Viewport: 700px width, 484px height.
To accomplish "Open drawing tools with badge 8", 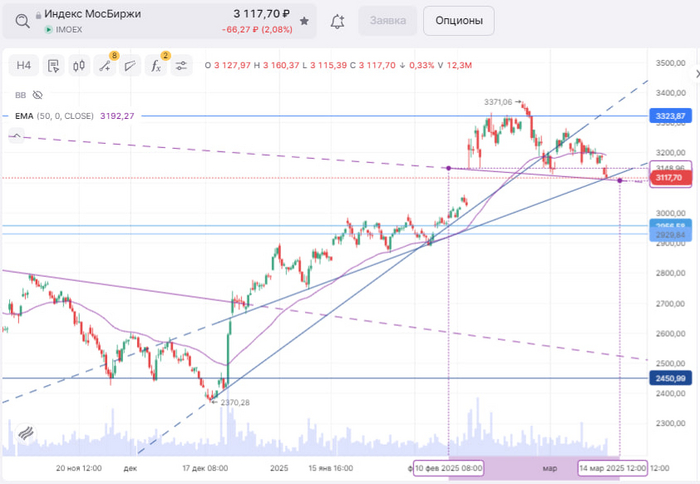I will pyautogui.click(x=106, y=66).
